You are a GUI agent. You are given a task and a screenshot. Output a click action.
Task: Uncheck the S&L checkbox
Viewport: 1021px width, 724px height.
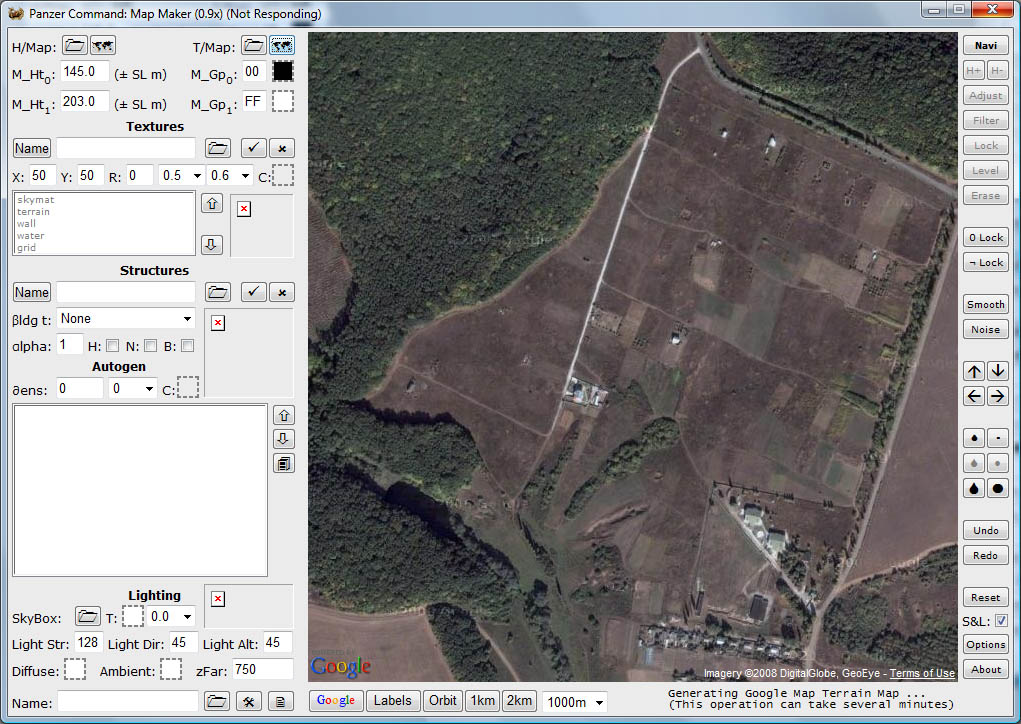tap(1001, 621)
